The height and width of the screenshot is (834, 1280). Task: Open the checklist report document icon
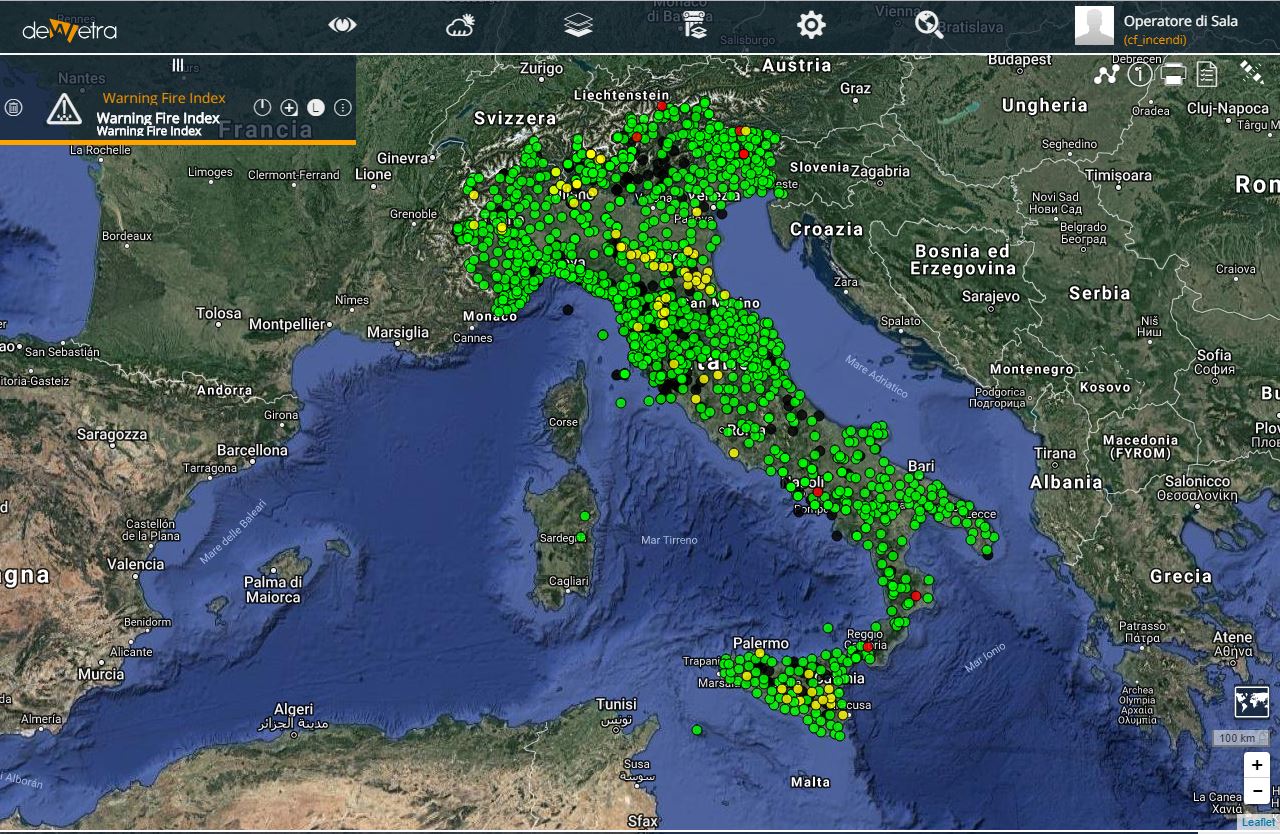click(1207, 74)
